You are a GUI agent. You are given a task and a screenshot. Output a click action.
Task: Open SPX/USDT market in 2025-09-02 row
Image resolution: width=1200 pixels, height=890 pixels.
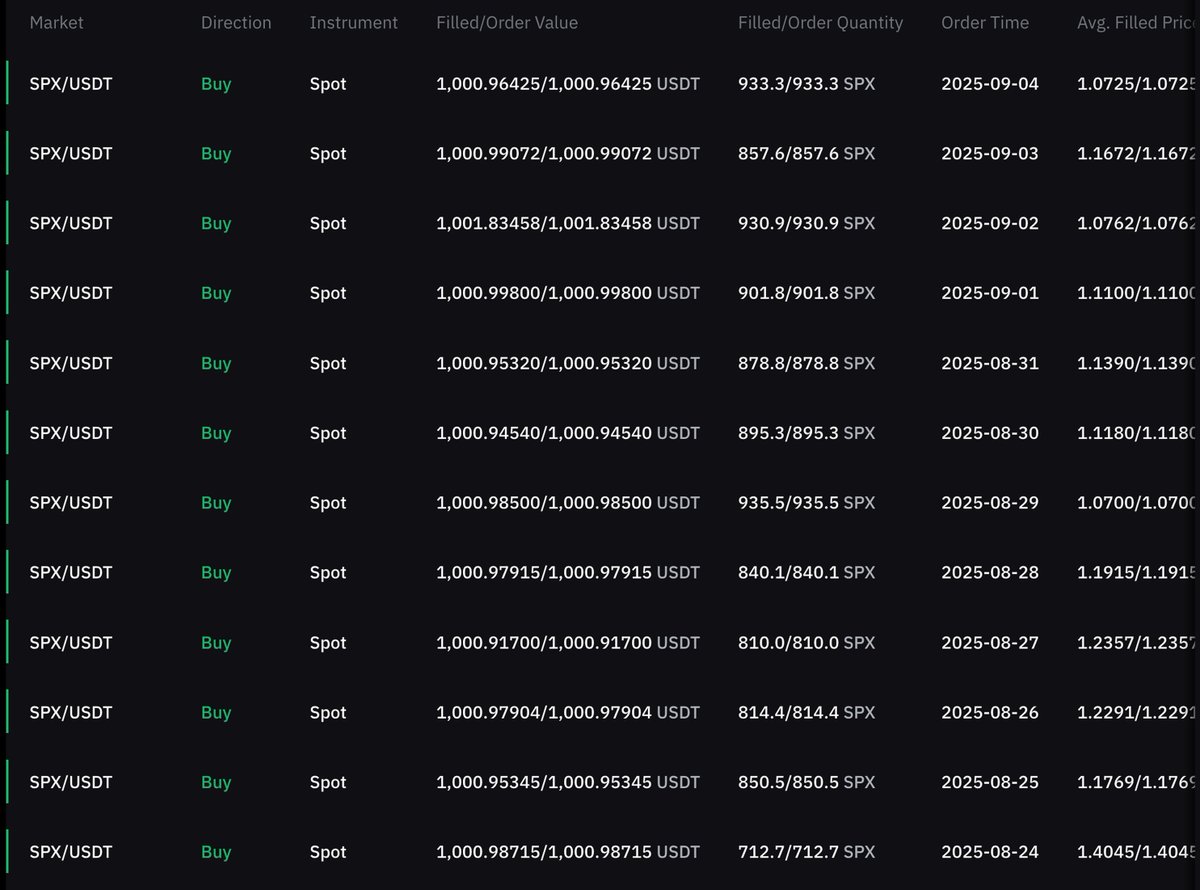click(x=71, y=224)
